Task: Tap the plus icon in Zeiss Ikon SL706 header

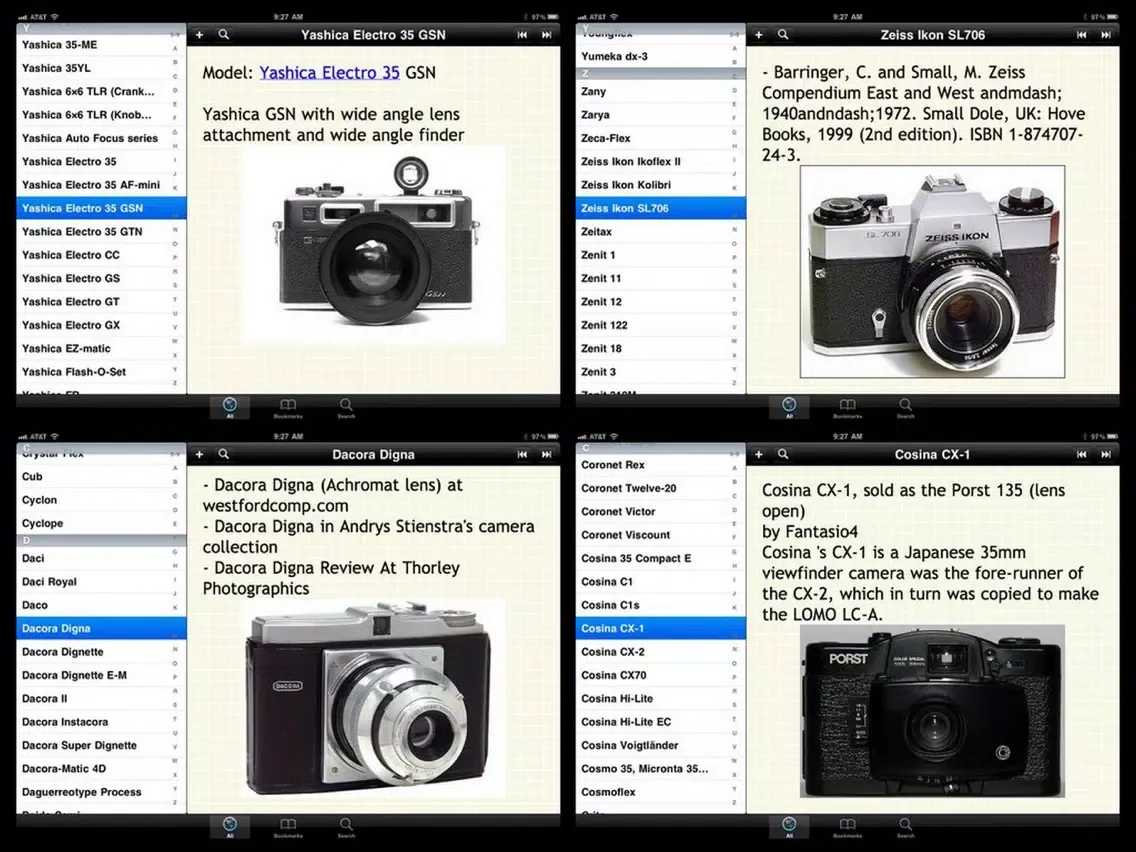Action: click(x=759, y=35)
